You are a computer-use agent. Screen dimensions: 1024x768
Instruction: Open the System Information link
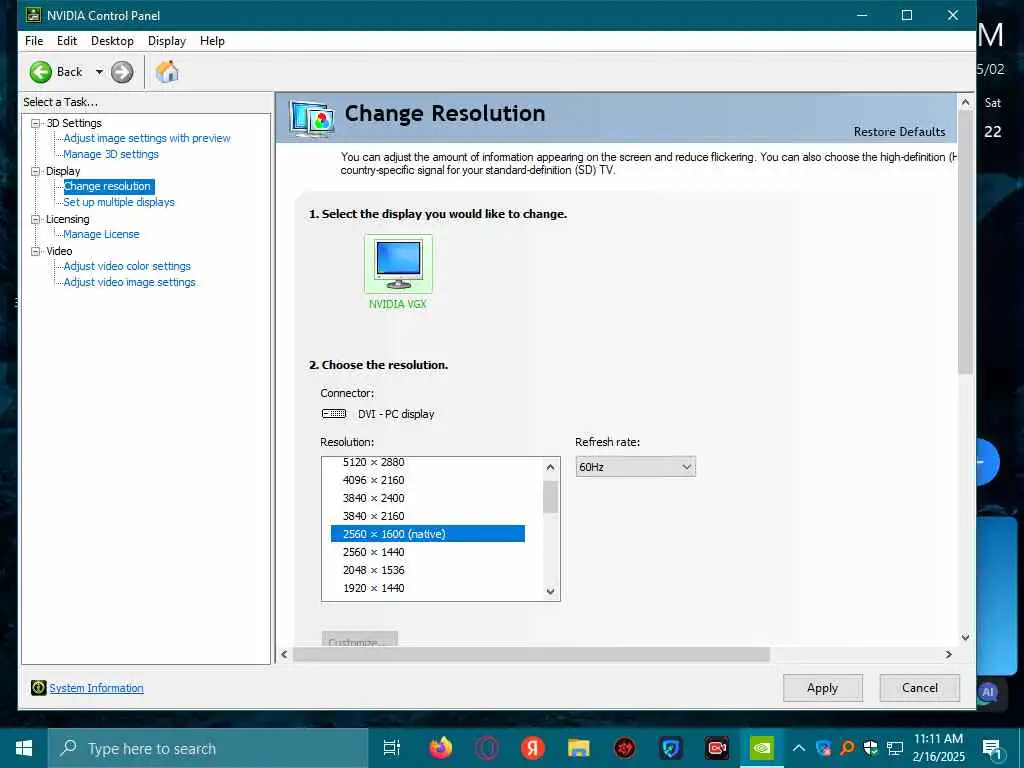[97, 688]
